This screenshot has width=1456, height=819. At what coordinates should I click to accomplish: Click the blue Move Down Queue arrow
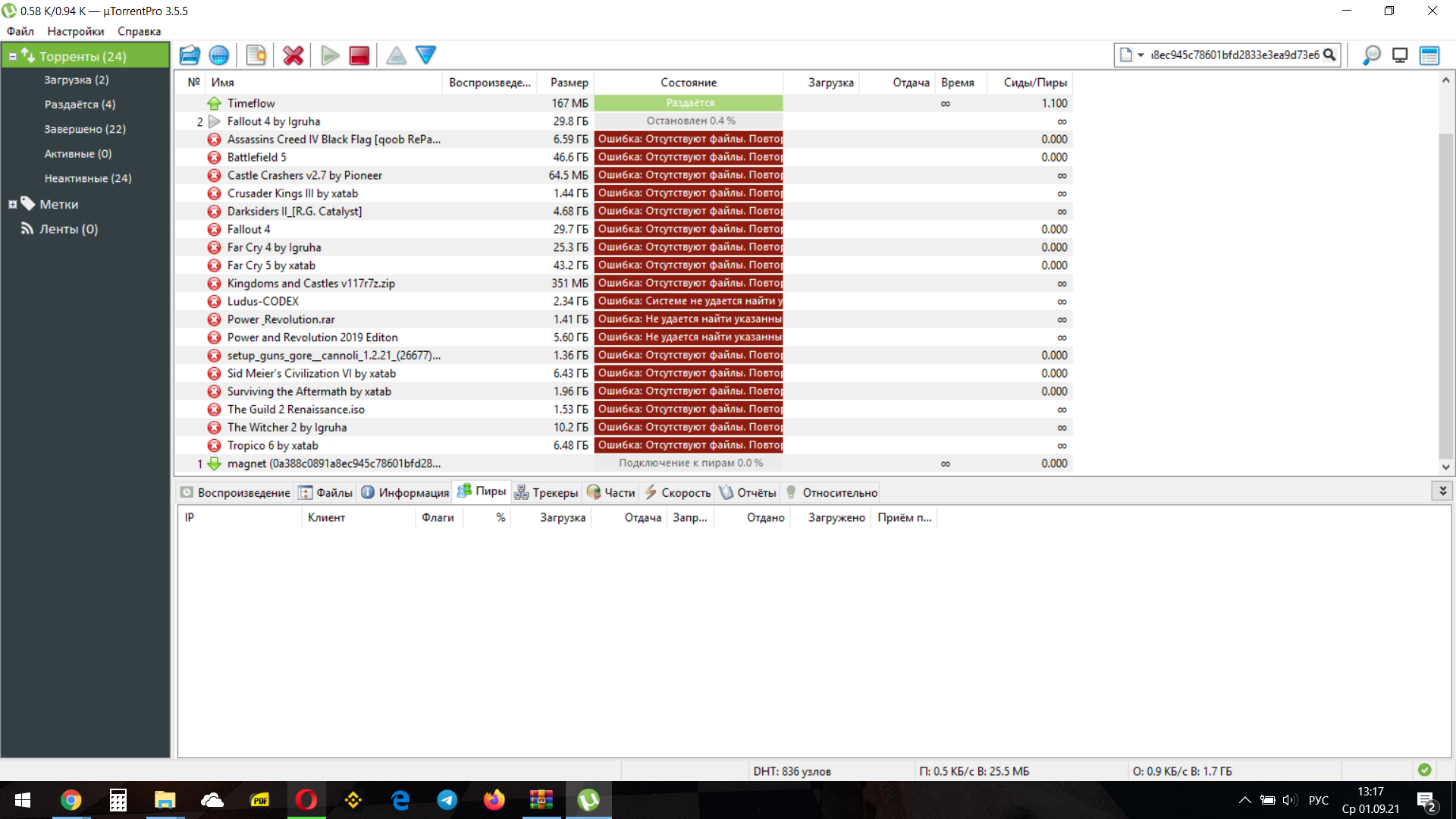[426, 55]
